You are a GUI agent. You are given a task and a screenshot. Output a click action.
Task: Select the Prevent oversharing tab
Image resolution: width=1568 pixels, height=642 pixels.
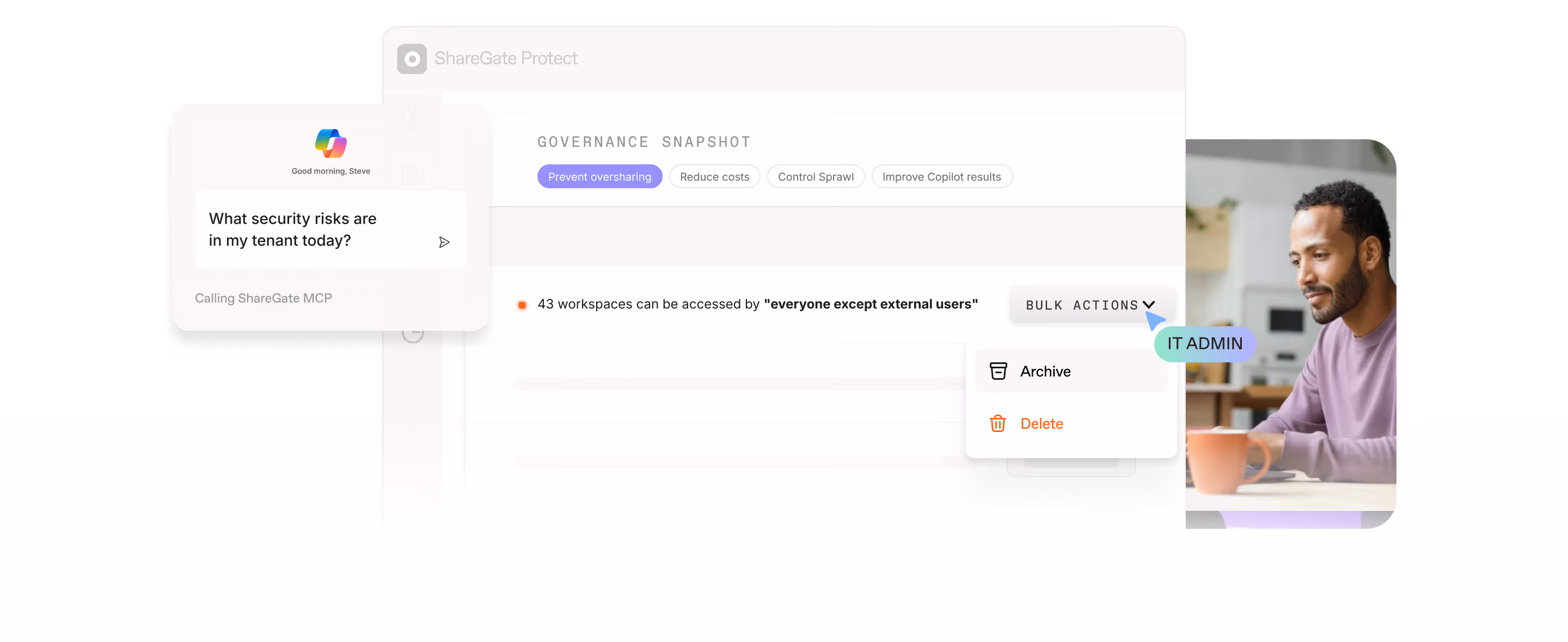(599, 176)
